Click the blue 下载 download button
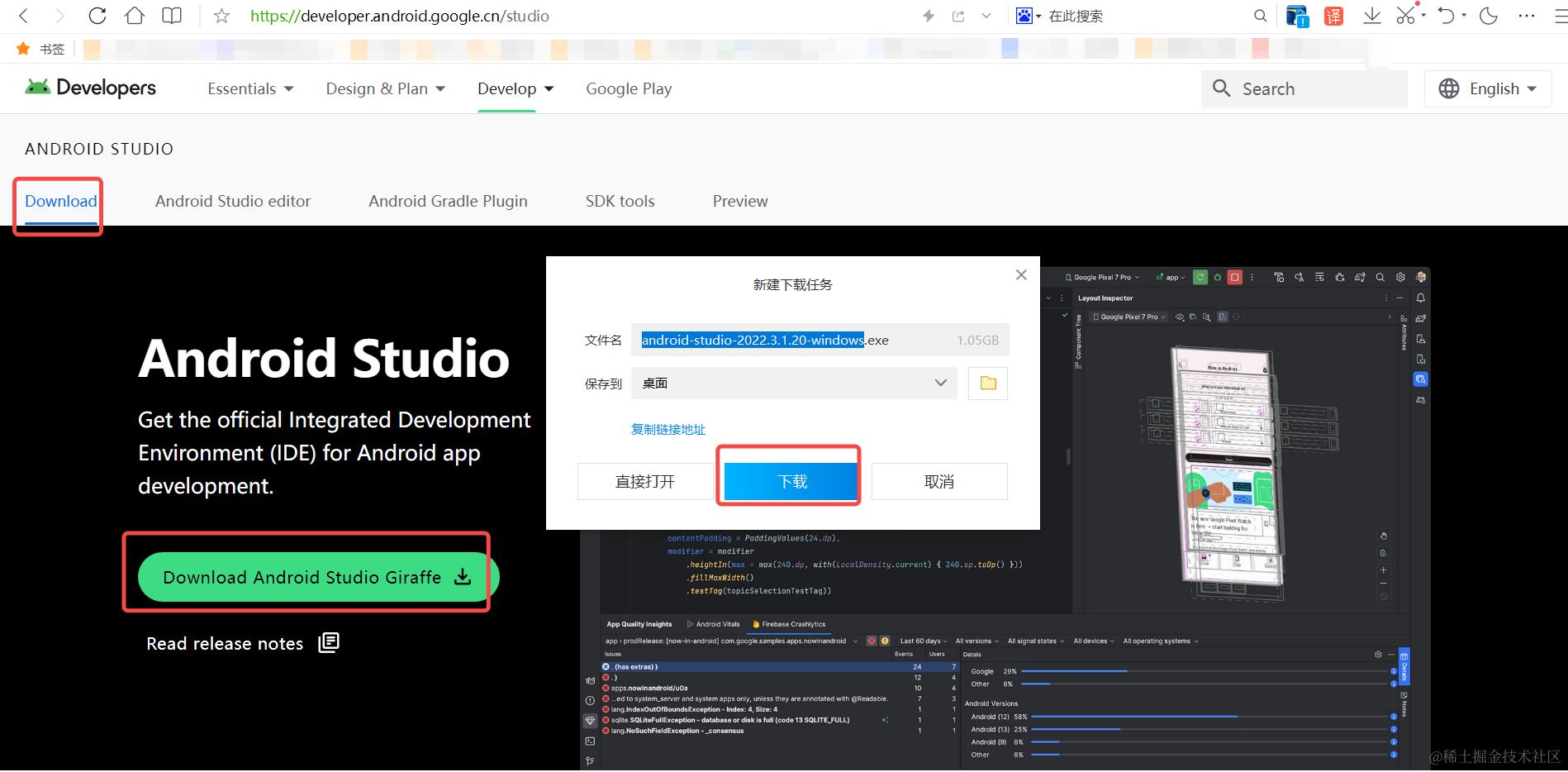The width and height of the screenshot is (1568, 772). coord(792,481)
